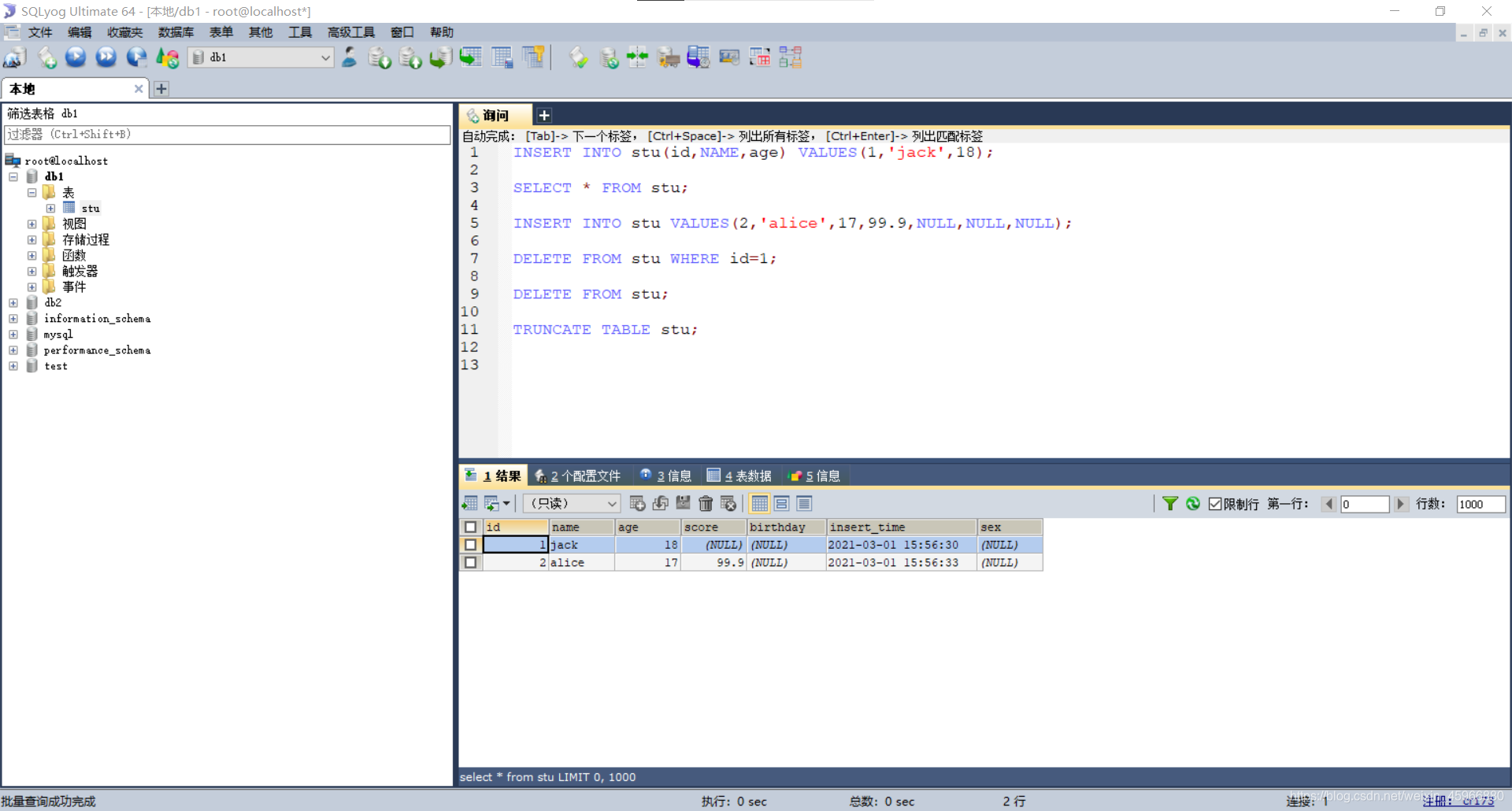Click save changes floppy icon
Image resolution: width=1512 pixels, height=811 pixels.
[x=683, y=503]
